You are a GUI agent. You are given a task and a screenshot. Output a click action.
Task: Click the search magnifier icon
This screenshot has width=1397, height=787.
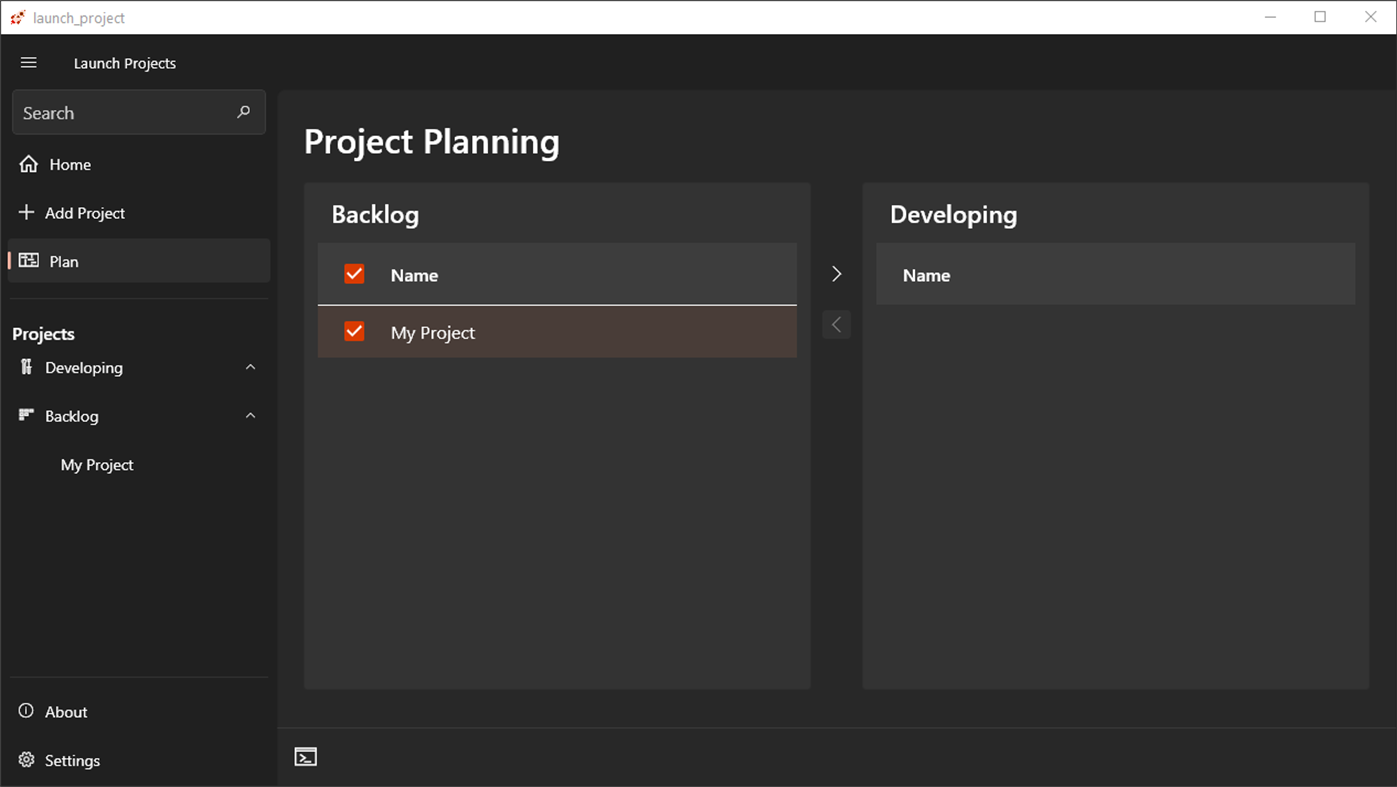point(243,112)
